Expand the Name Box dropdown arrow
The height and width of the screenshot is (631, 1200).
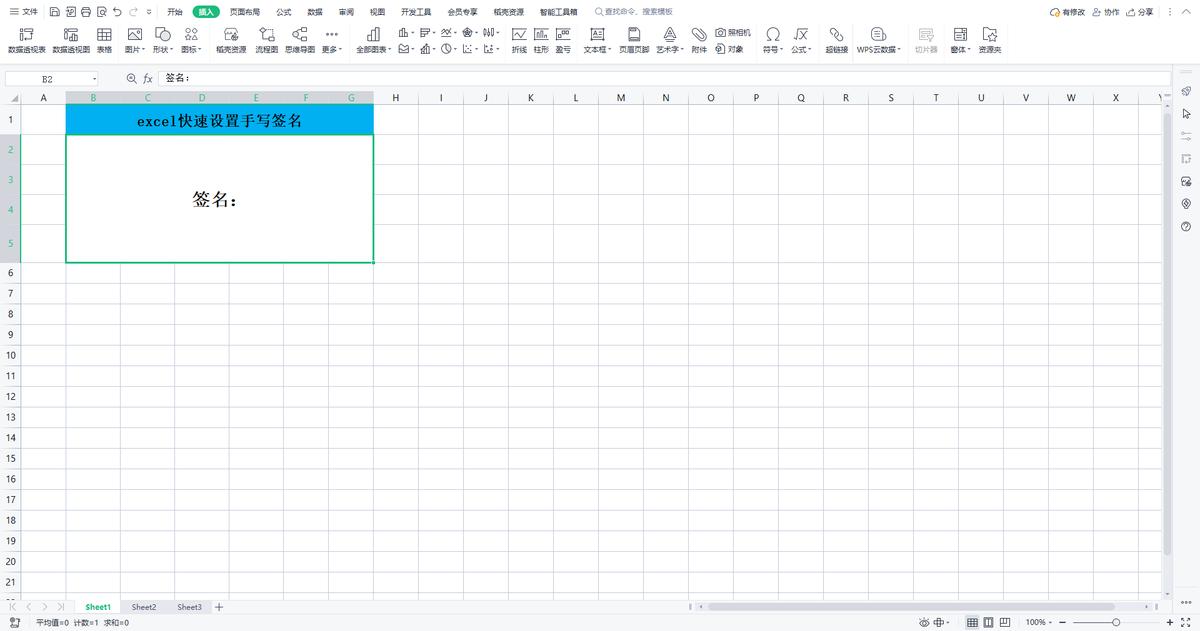click(x=95, y=78)
